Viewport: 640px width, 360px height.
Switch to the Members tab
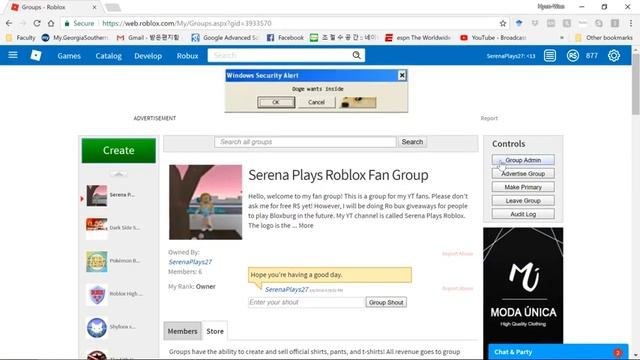click(182, 331)
